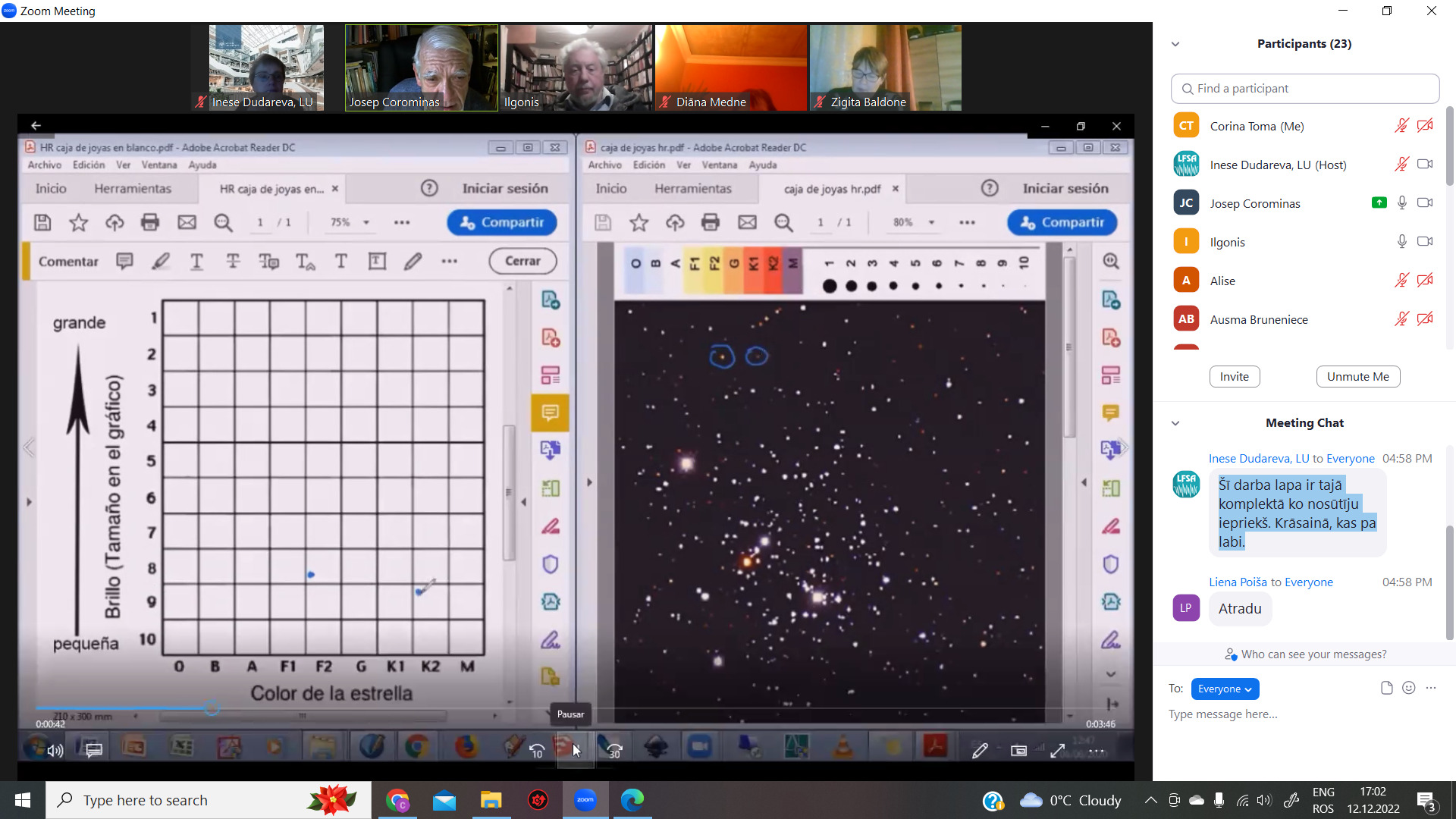This screenshot has width=1456, height=819.
Task: Select the HR caja de joyas en... document tab
Action: pyautogui.click(x=271, y=189)
